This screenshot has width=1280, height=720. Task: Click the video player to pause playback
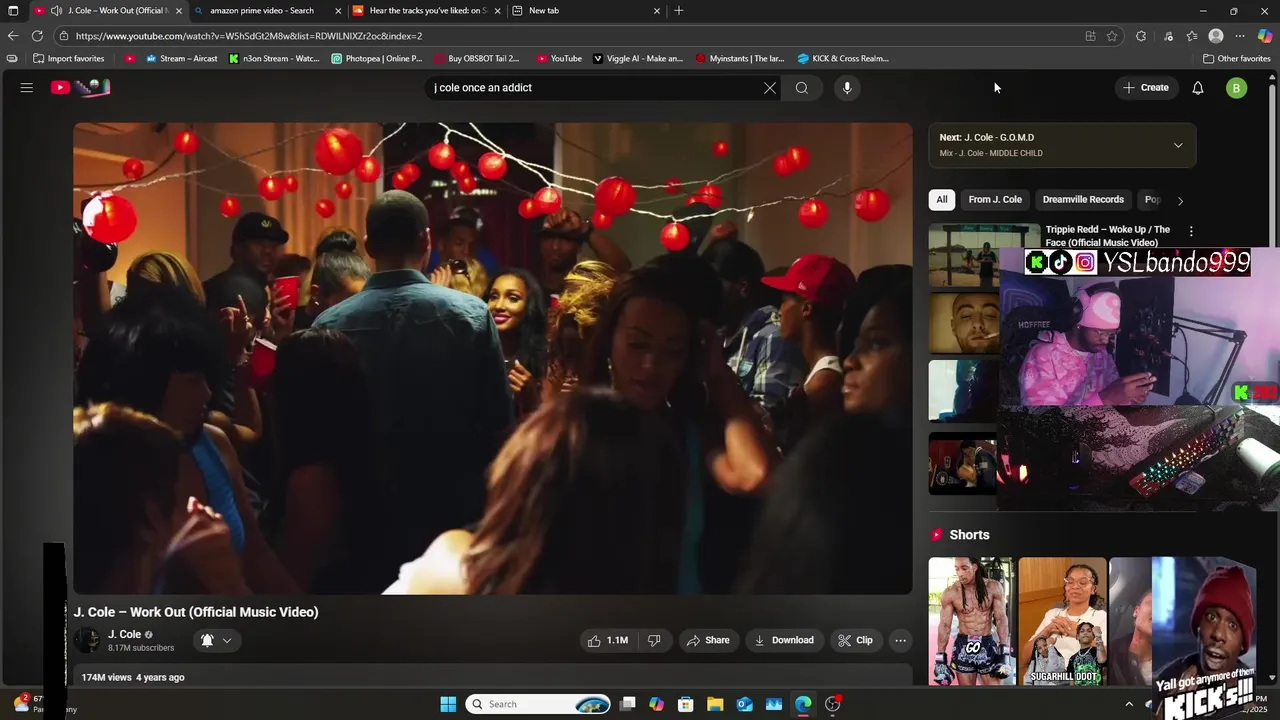(492, 358)
